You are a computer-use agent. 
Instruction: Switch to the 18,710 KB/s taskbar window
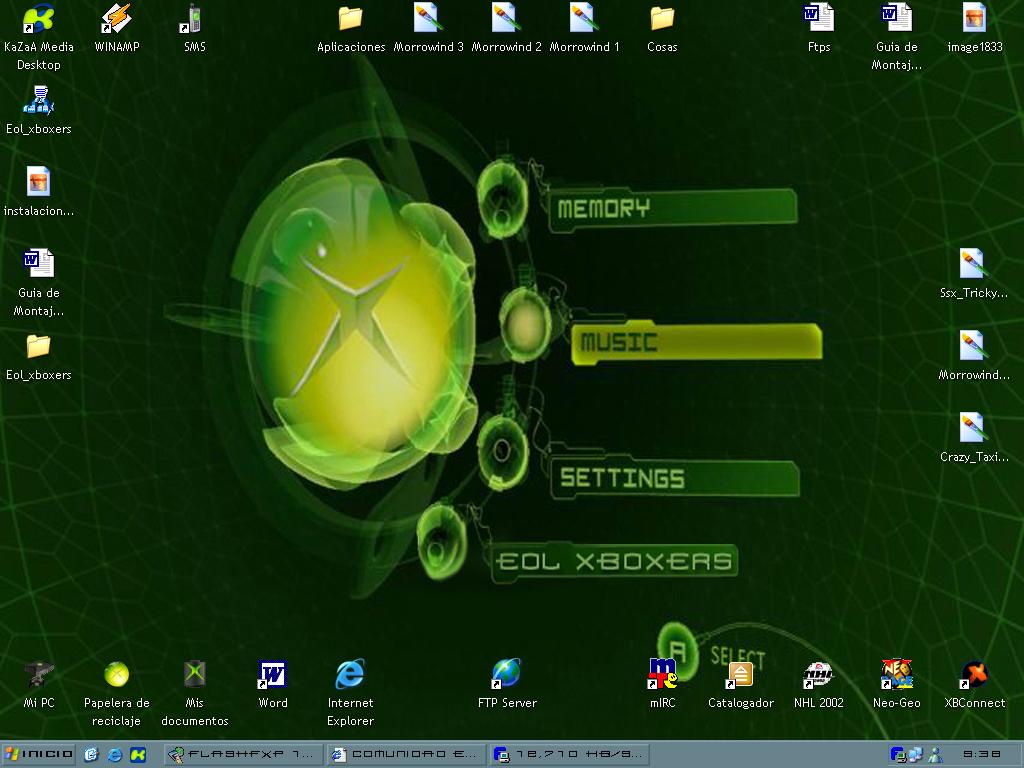[x=568, y=754]
